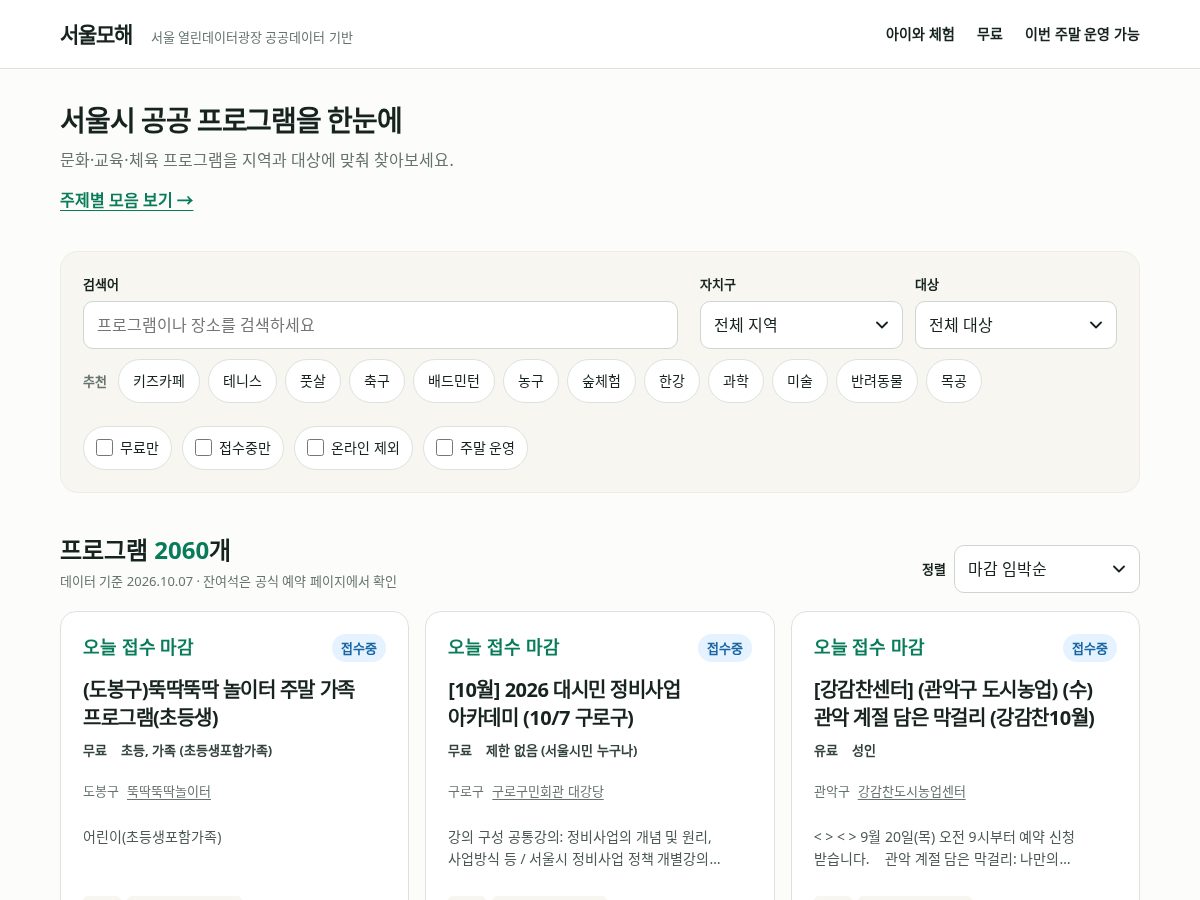Viewport: 1200px width, 900px height.
Task: Click 접수중 badge on 구로구 academy card
Action: 725,648
